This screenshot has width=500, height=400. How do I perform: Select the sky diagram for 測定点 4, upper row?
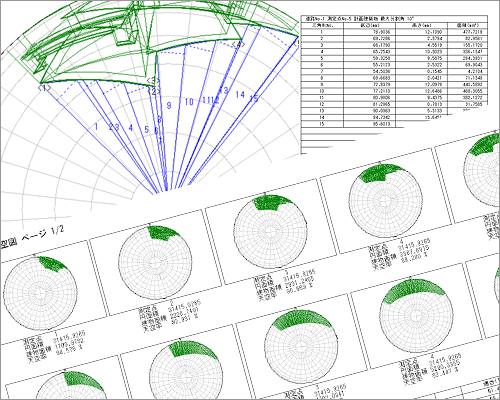tap(386, 201)
